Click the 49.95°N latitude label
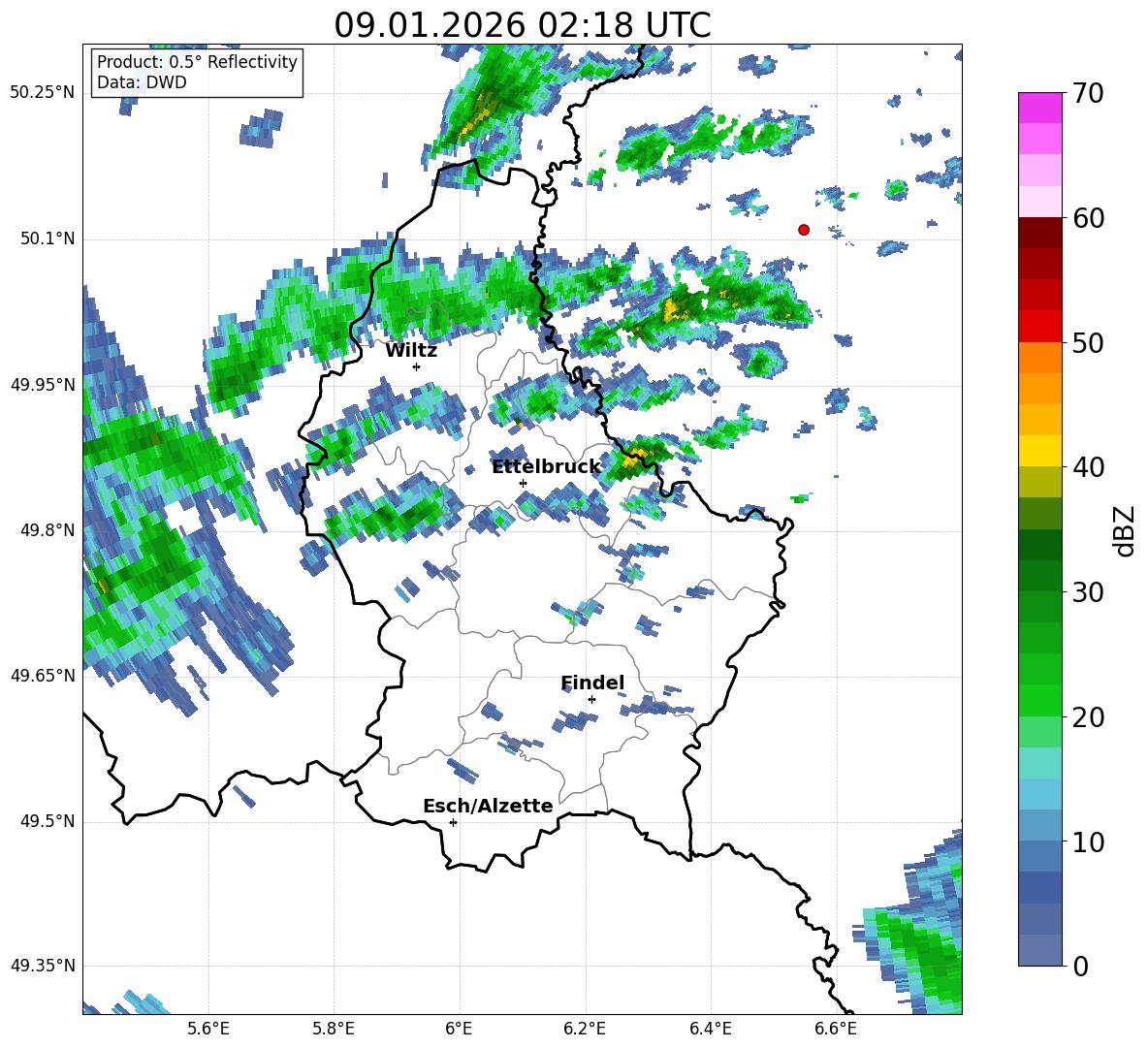 click(x=42, y=385)
